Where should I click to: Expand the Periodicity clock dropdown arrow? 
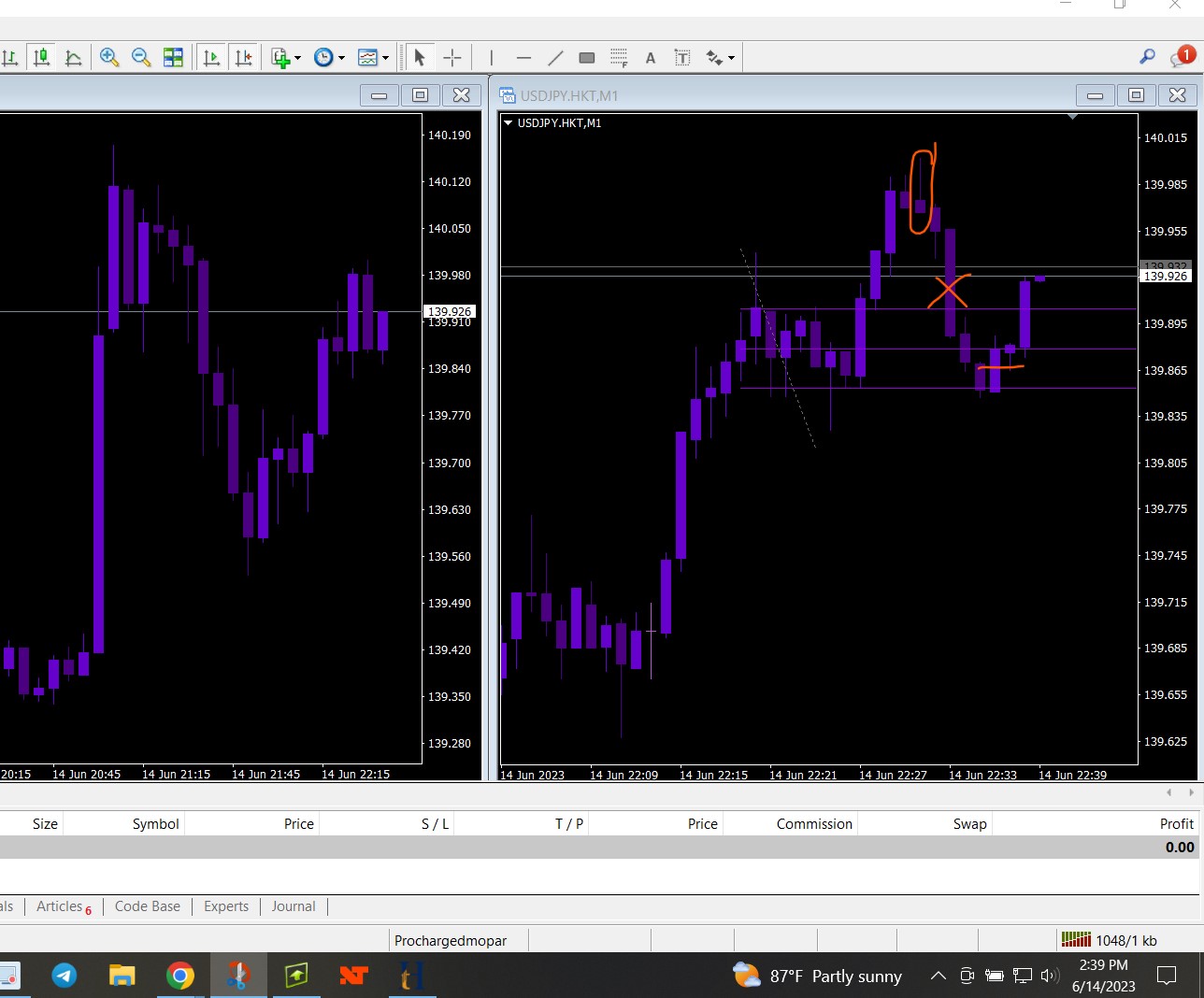[341, 58]
